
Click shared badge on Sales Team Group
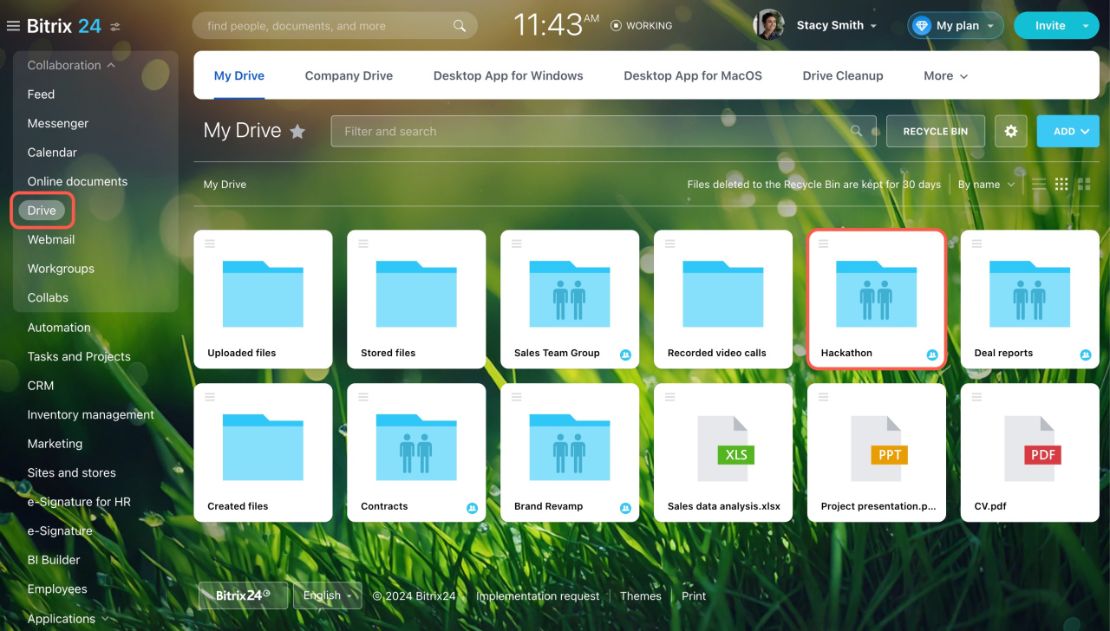click(625, 355)
